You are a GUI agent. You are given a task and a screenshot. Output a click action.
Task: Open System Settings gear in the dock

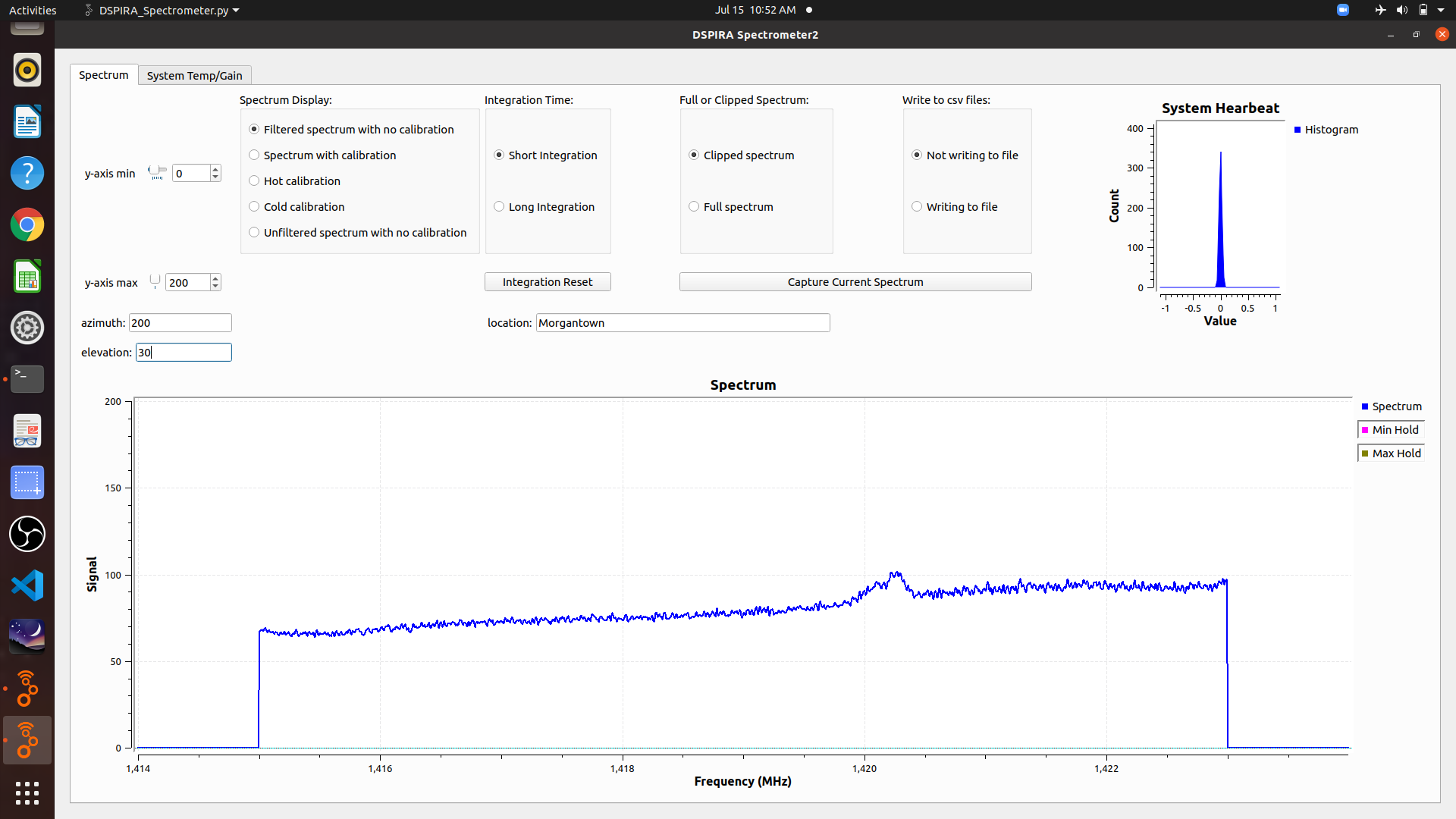[x=27, y=328]
